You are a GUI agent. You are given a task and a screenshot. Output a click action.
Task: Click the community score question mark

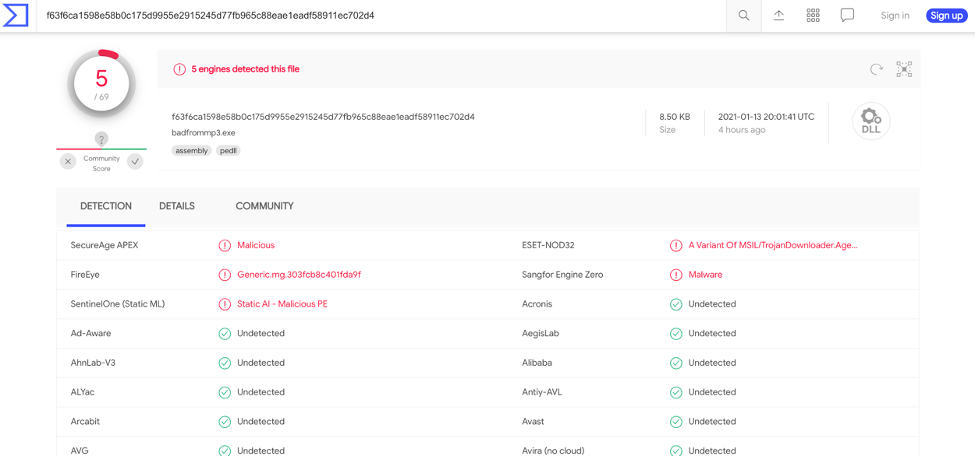[102, 139]
